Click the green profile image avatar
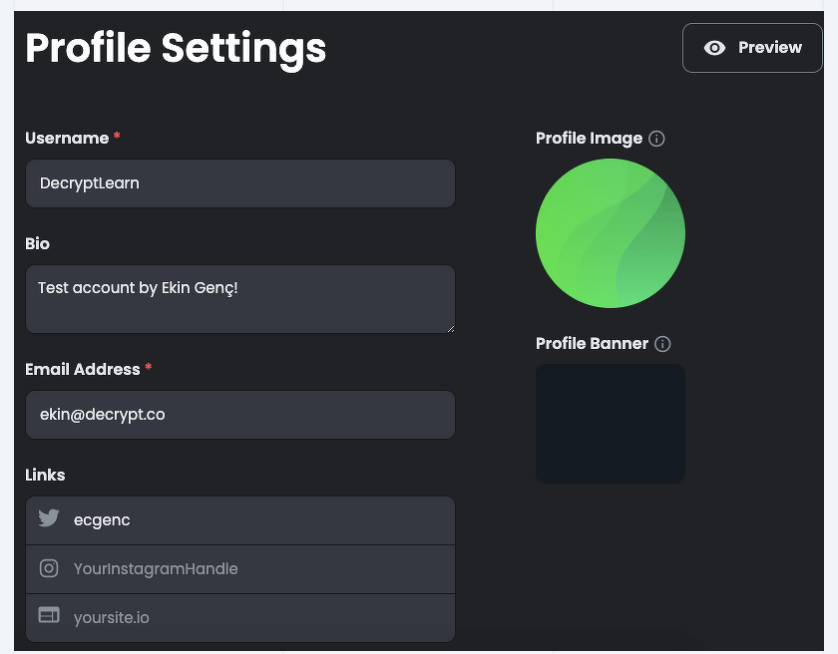This screenshot has width=838, height=654. tap(610, 233)
